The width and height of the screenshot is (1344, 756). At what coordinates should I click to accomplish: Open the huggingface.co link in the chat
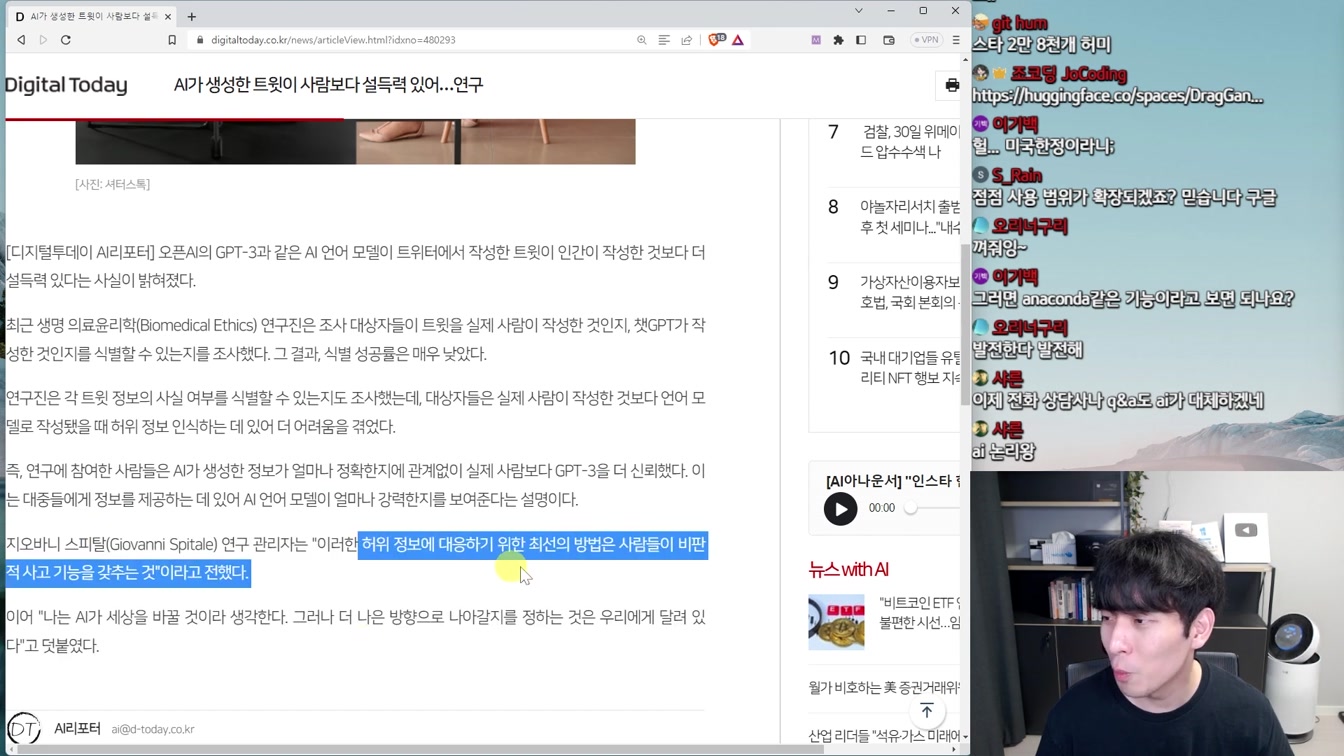click(1117, 96)
